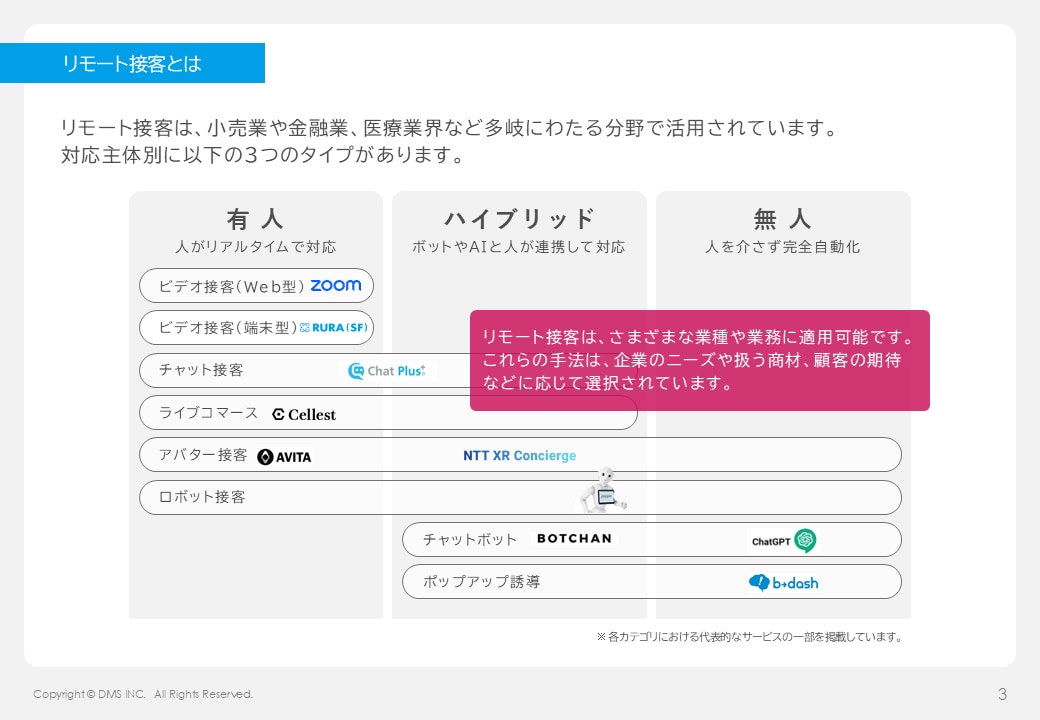Select the AVITA logo
This screenshot has height=720, width=1040.
[284, 456]
